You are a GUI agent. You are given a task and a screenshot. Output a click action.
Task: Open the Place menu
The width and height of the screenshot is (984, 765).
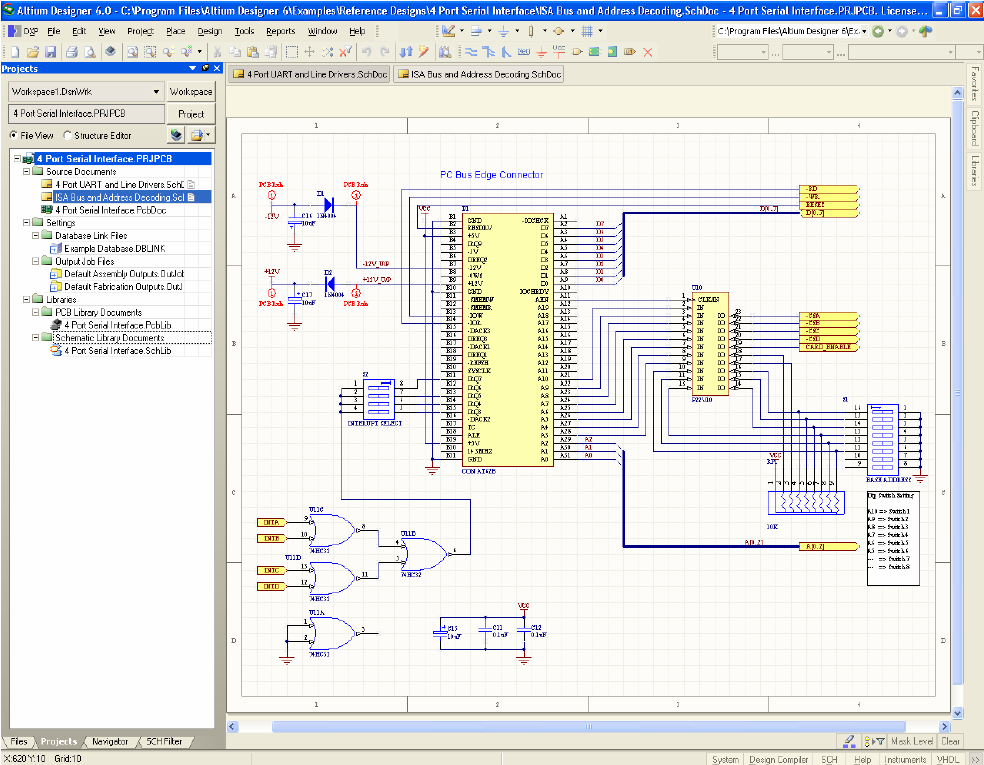(x=176, y=31)
